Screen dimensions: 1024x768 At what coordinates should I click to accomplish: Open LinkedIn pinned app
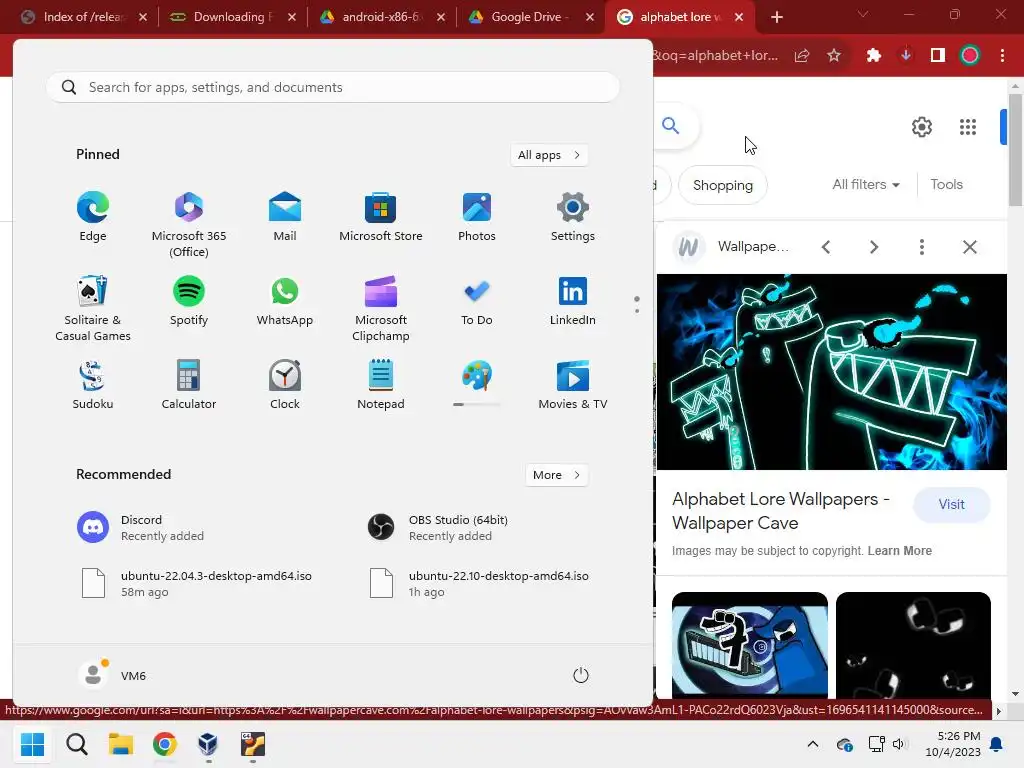pyautogui.click(x=573, y=302)
